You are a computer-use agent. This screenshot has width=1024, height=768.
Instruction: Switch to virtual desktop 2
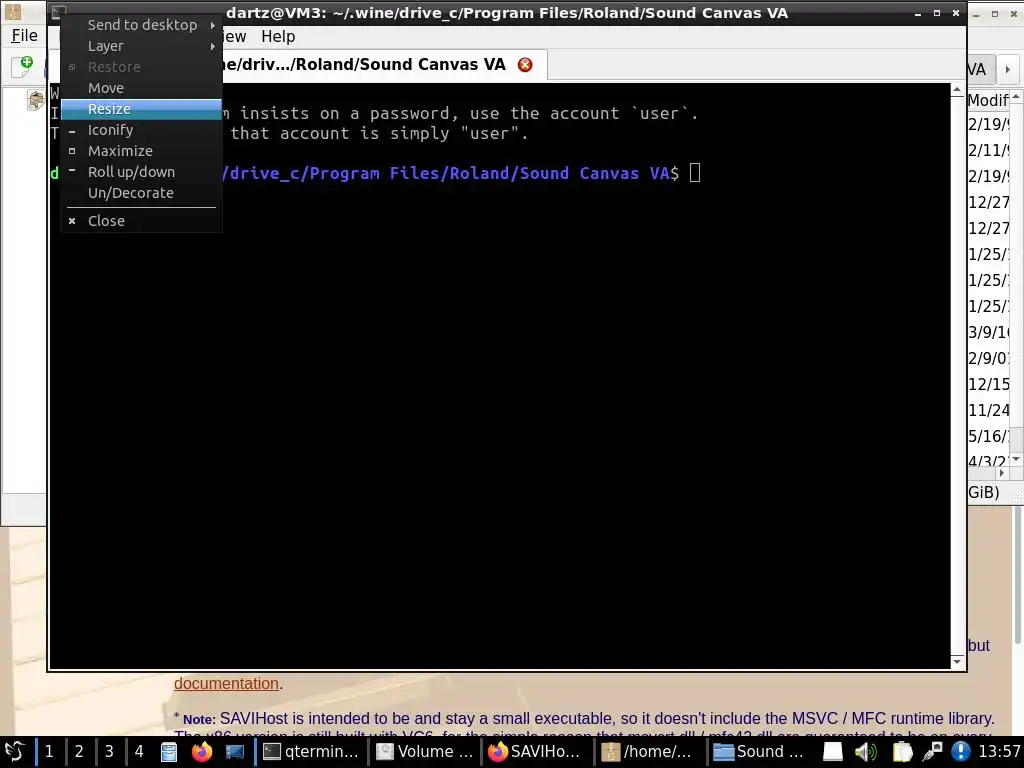[x=79, y=752]
